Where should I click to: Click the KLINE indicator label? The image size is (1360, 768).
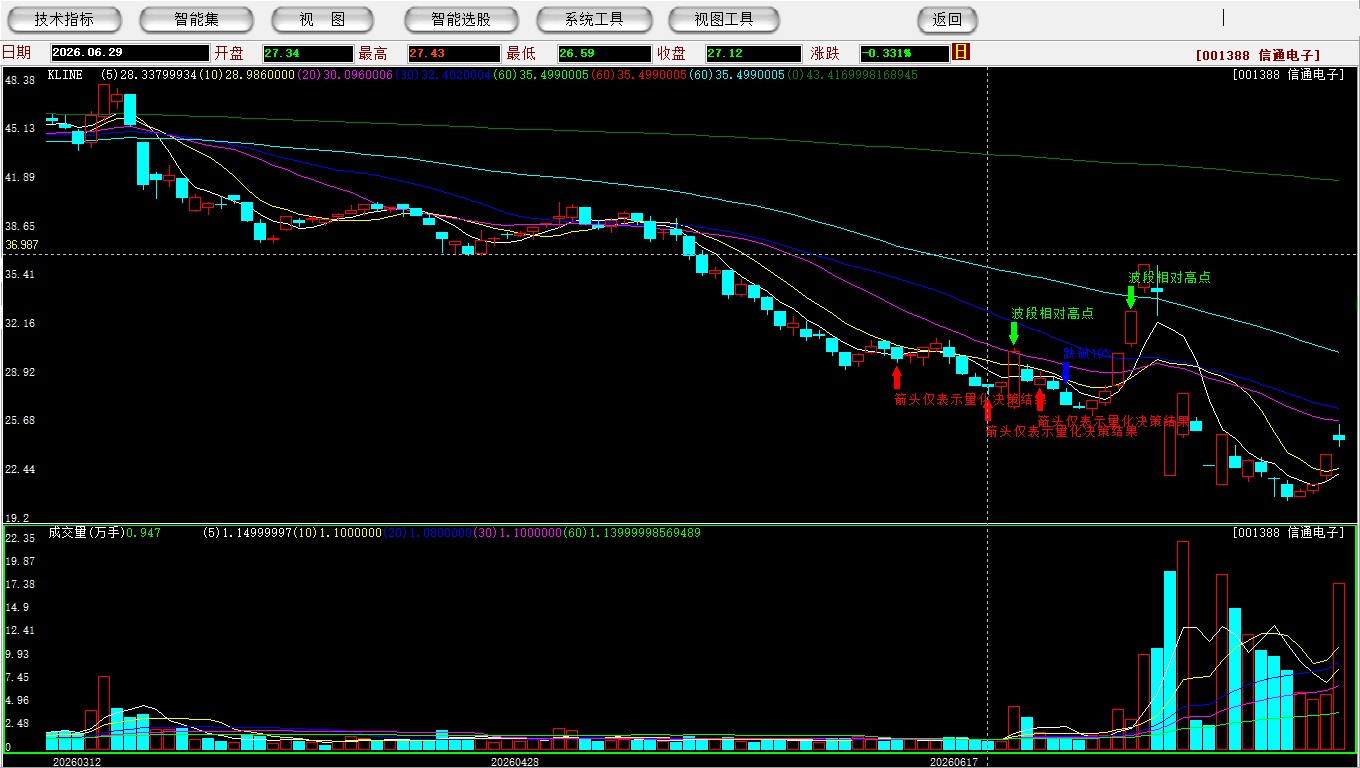65,75
